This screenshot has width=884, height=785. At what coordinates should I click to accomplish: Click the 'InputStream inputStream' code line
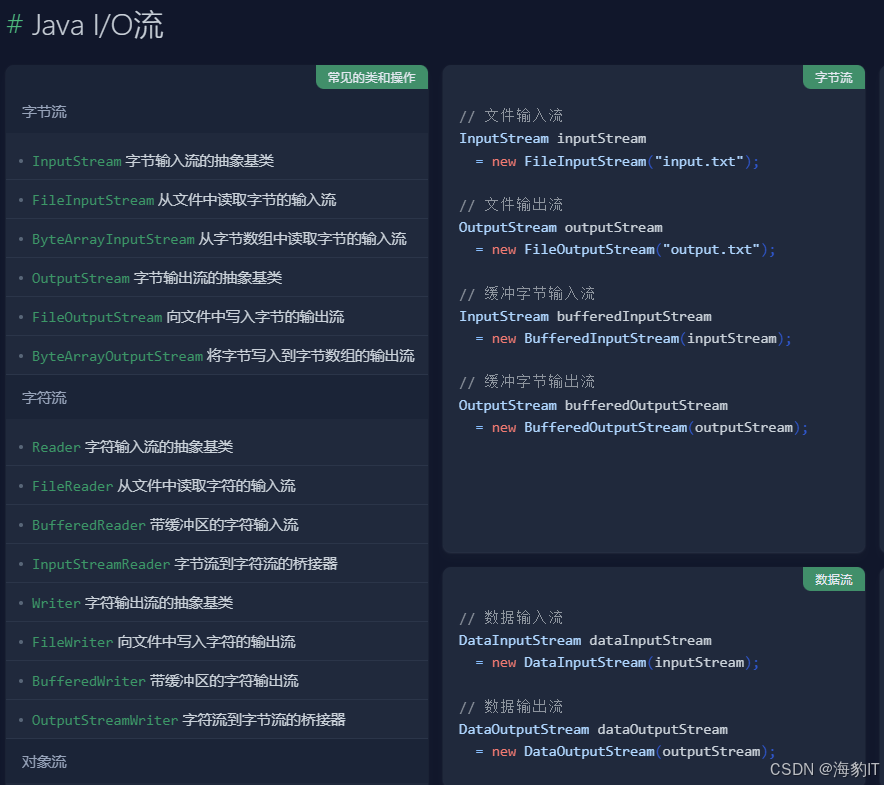pos(552,138)
